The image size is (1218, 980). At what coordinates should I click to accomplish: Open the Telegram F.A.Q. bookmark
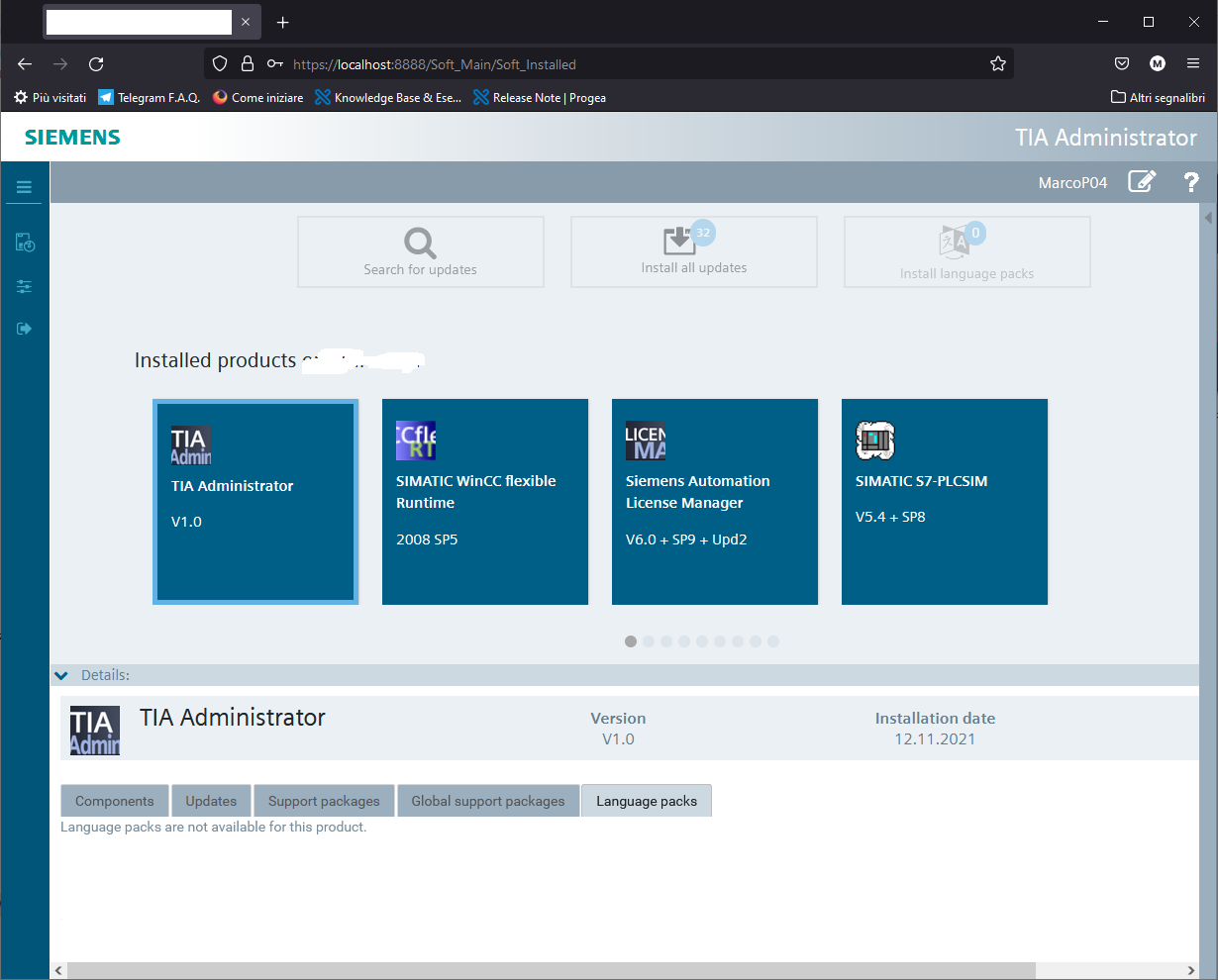[150, 98]
